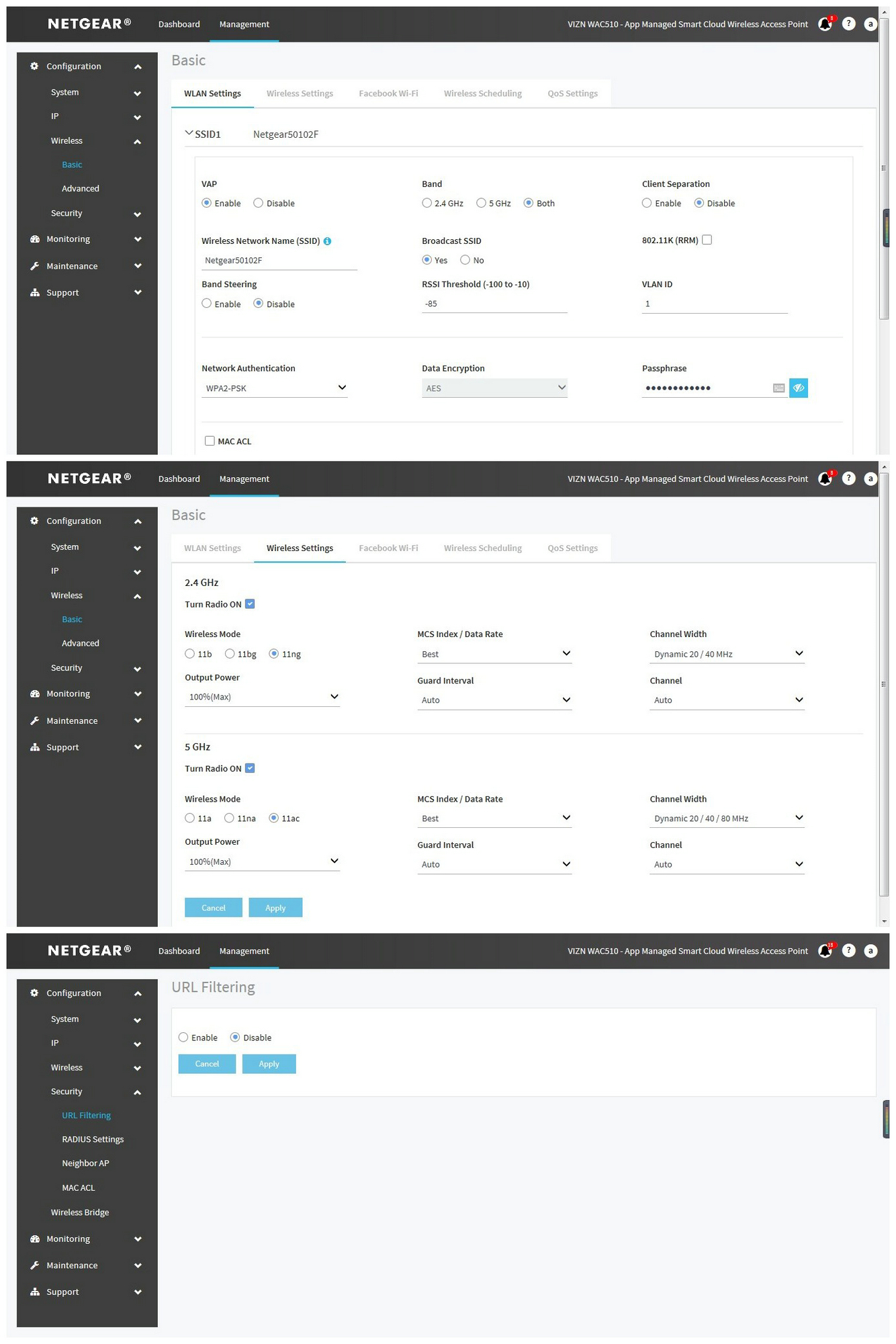The height and width of the screenshot is (1344, 896).
Task: Click Monitoring gauge icon on URL Filtering page
Action: (x=34, y=1238)
